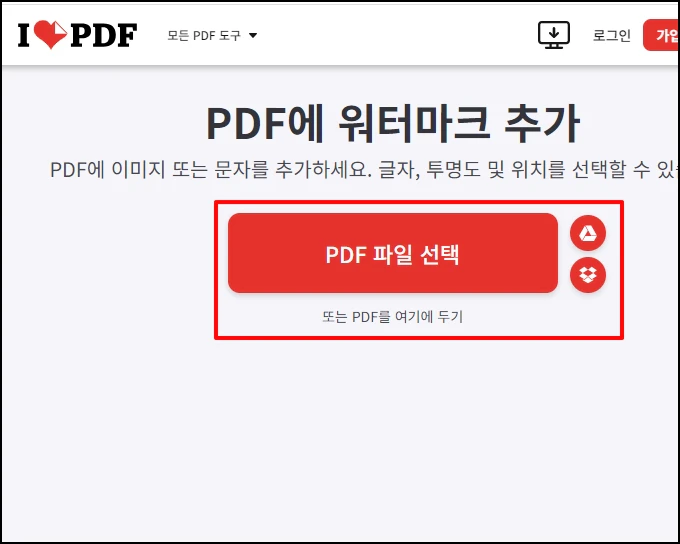
Task: Click the red 가입 sign-up button
Action: coord(661,35)
